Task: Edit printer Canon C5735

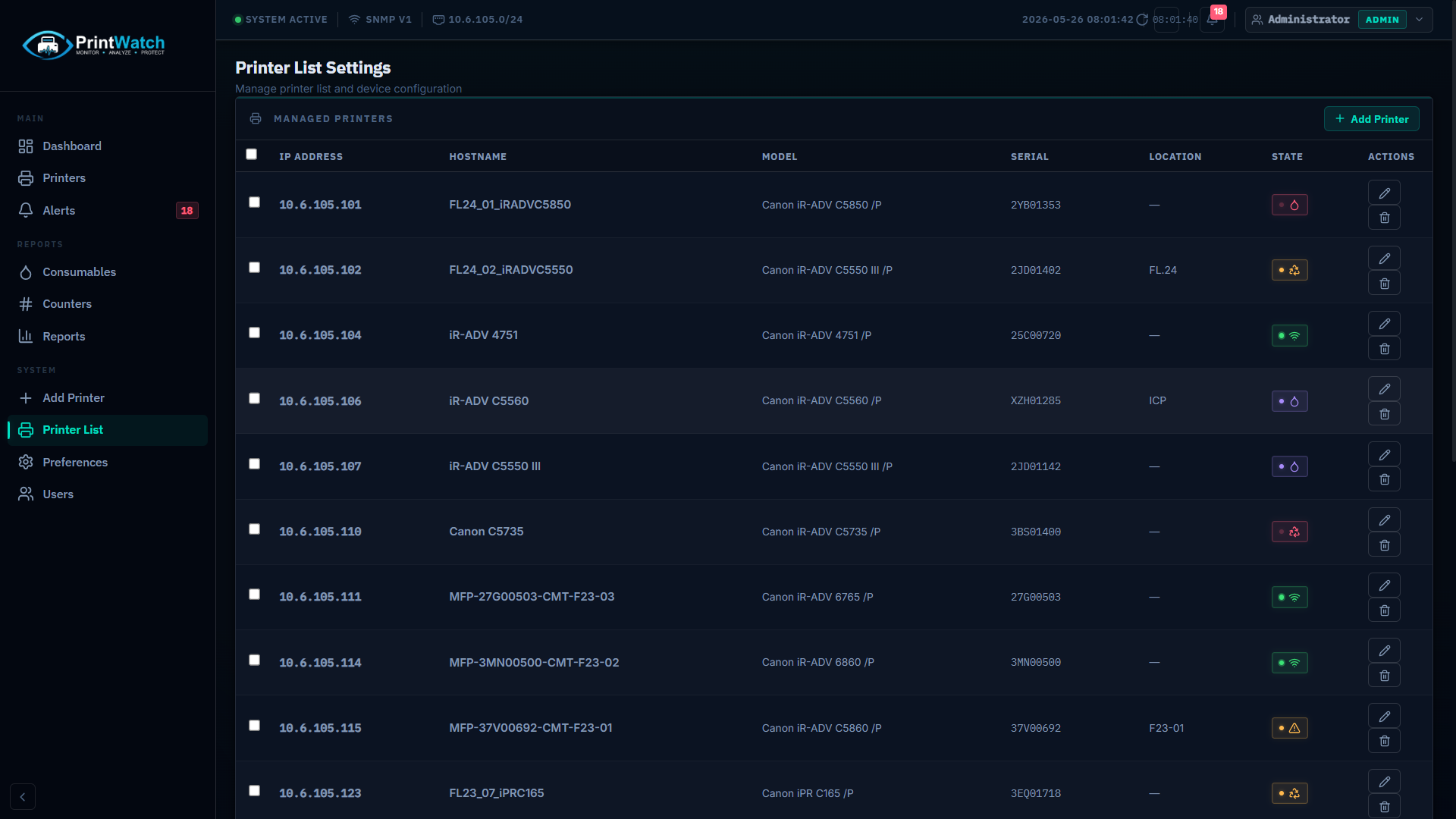Action: pyautogui.click(x=1384, y=519)
